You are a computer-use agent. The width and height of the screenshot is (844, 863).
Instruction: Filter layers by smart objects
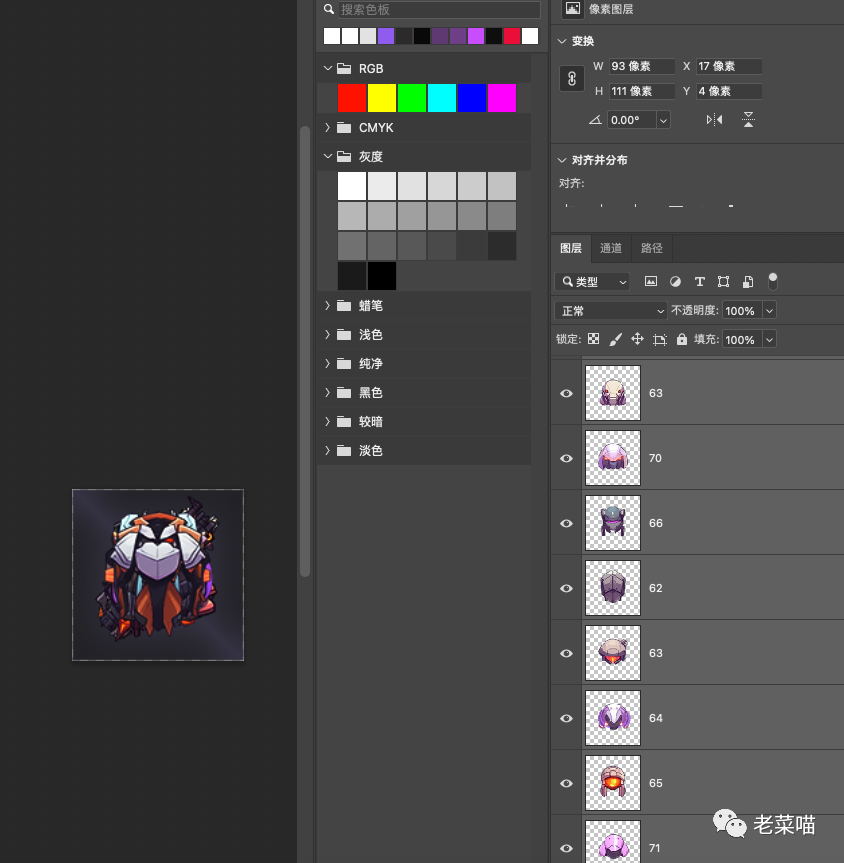748,282
